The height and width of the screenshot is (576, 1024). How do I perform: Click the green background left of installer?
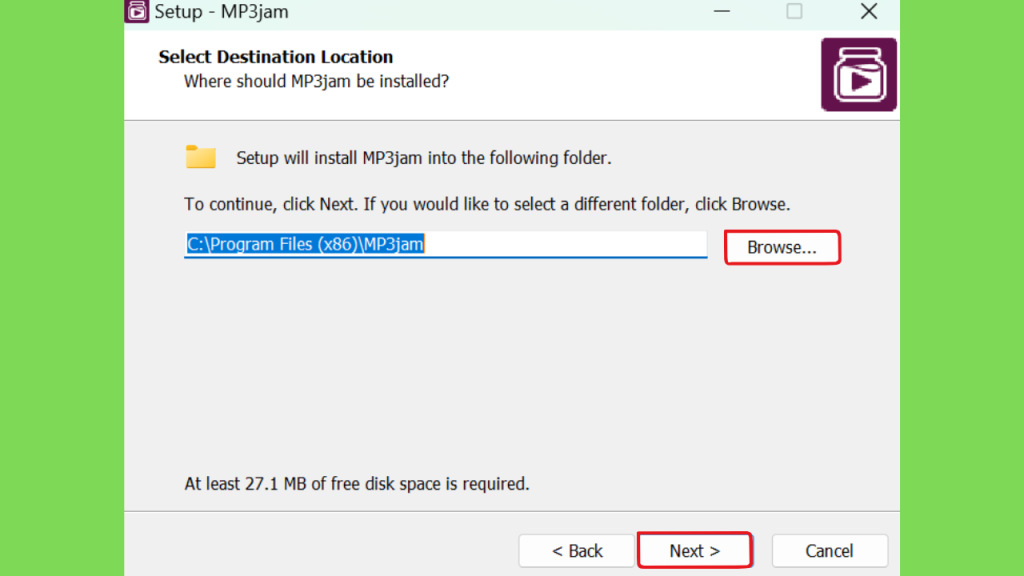[x=62, y=288]
